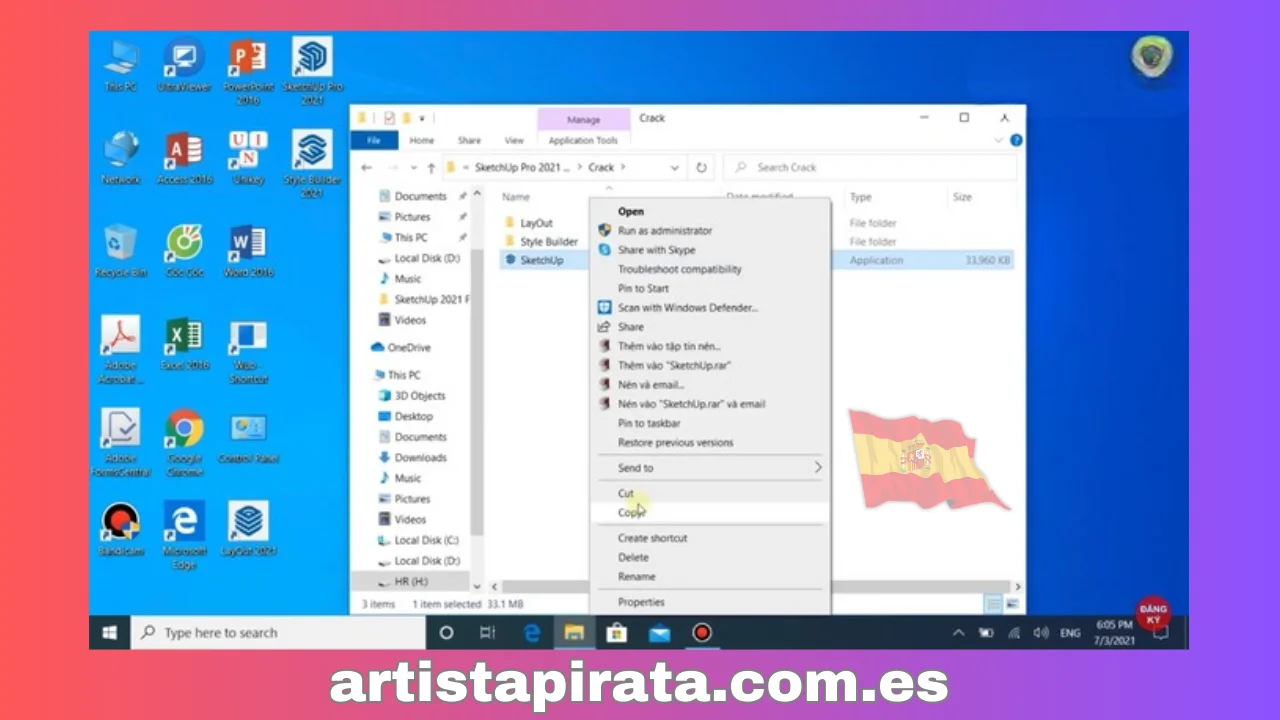1280x720 pixels.
Task: Open the Mail app on the taskbar
Action: click(x=659, y=632)
